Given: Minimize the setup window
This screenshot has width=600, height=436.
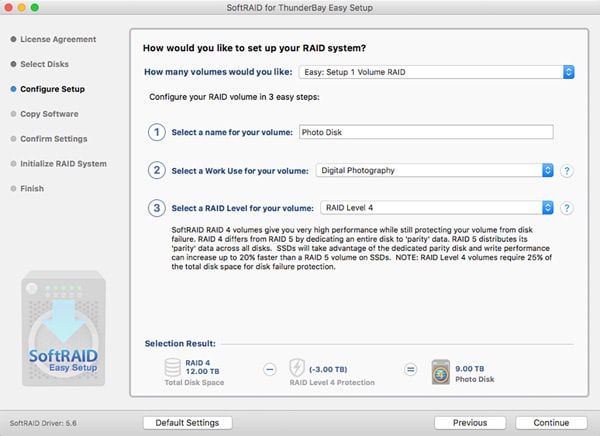Looking at the screenshot, I should [27, 7].
